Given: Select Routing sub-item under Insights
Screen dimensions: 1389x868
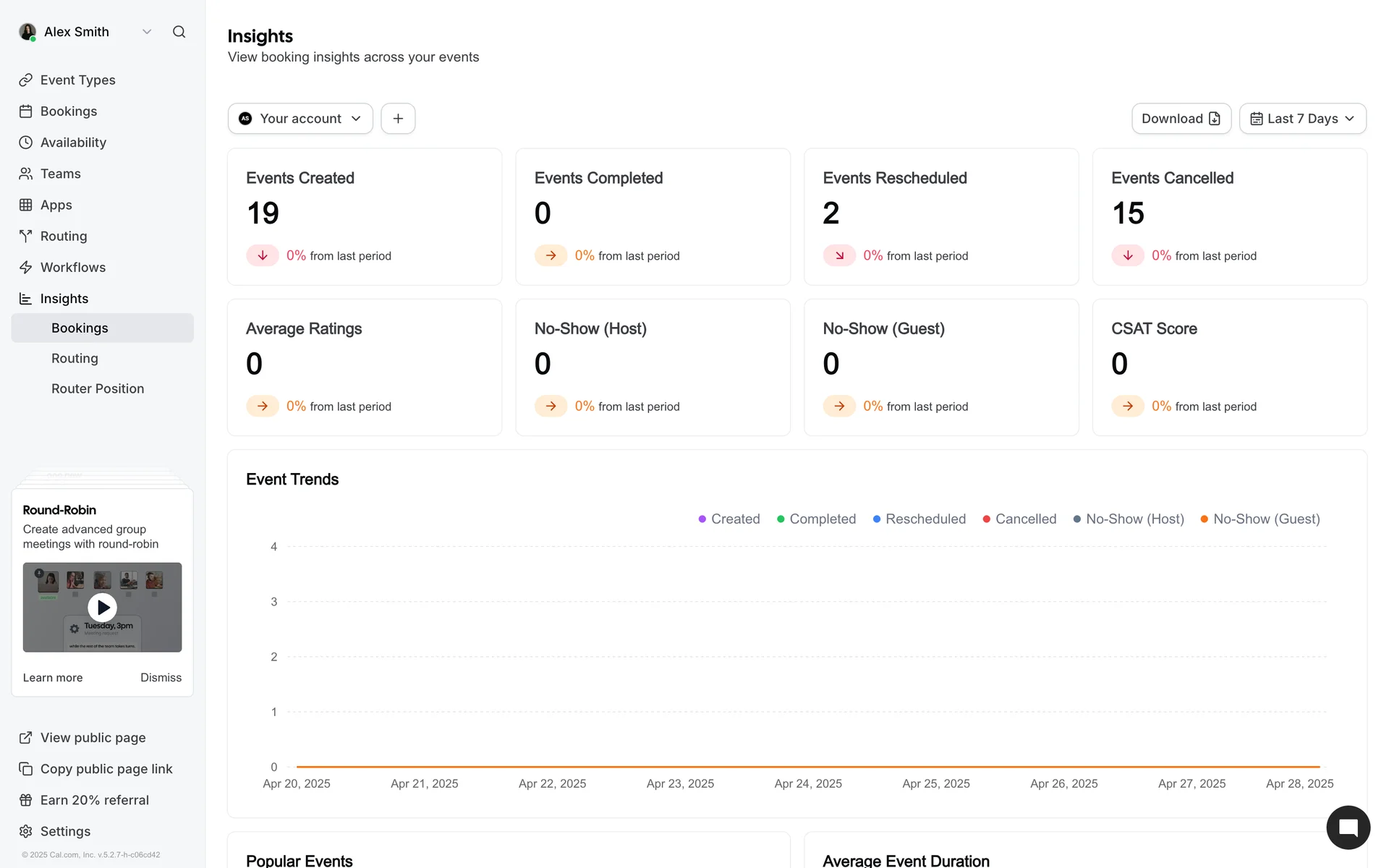Looking at the screenshot, I should pos(75,359).
